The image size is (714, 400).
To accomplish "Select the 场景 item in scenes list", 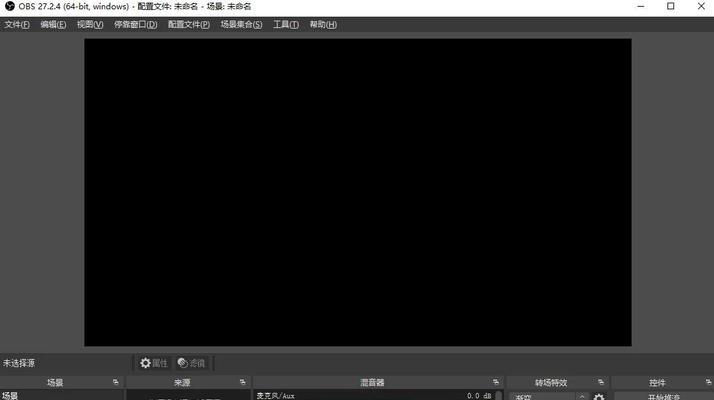I will pyautogui.click(x=61, y=395).
